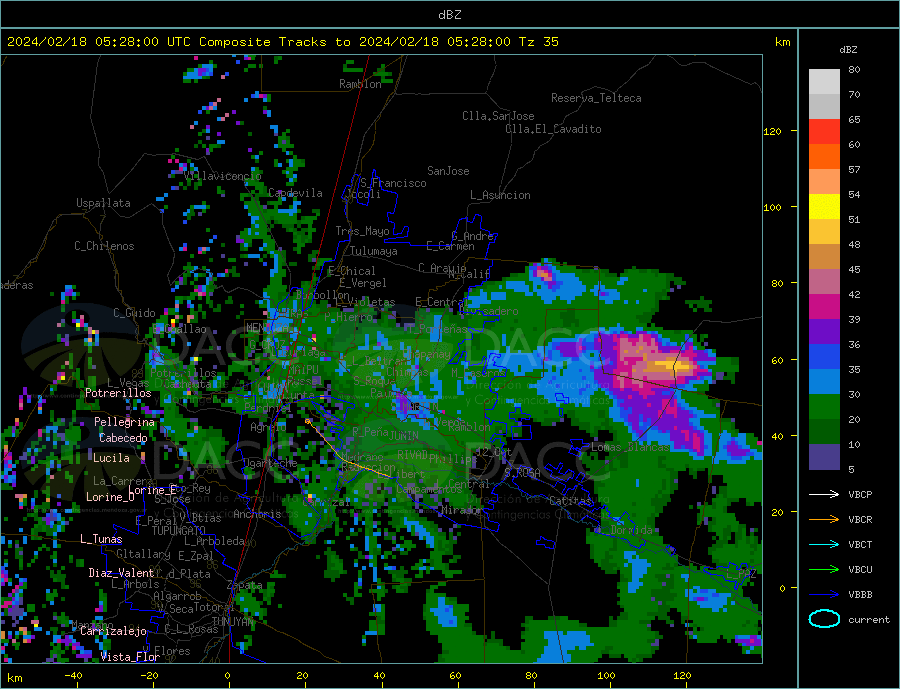The width and height of the screenshot is (900, 689).
Task: Click the S_ROSA map label
Action: (522, 473)
